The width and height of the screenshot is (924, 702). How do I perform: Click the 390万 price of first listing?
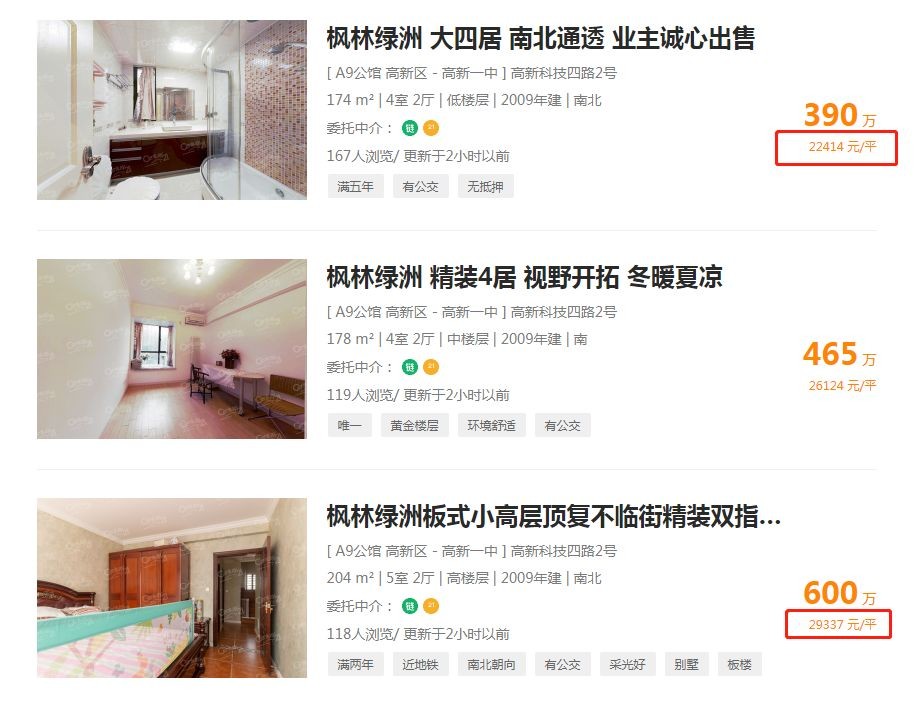(840, 115)
